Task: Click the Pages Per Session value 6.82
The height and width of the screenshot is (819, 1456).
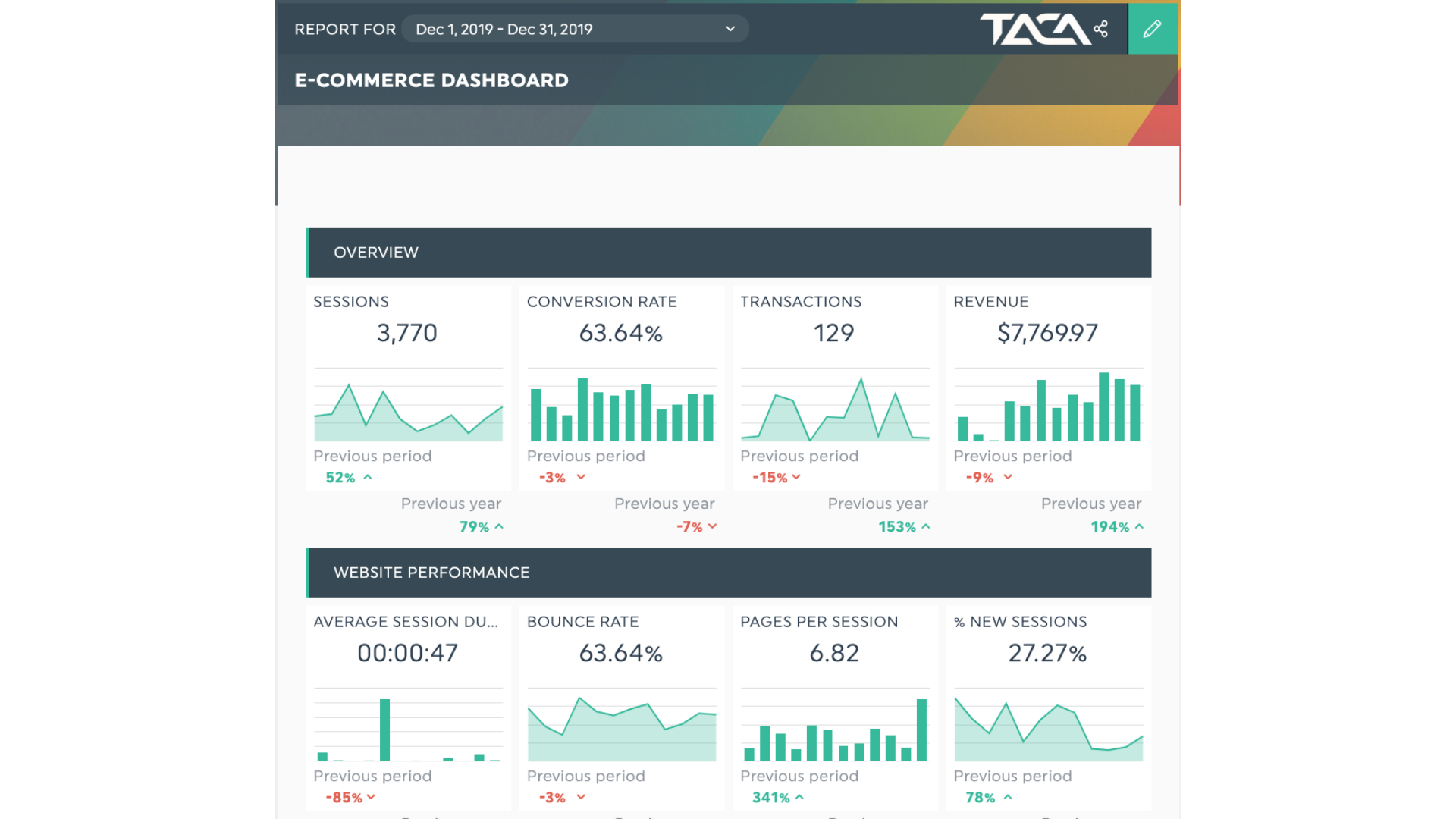Action: (x=834, y=653)
